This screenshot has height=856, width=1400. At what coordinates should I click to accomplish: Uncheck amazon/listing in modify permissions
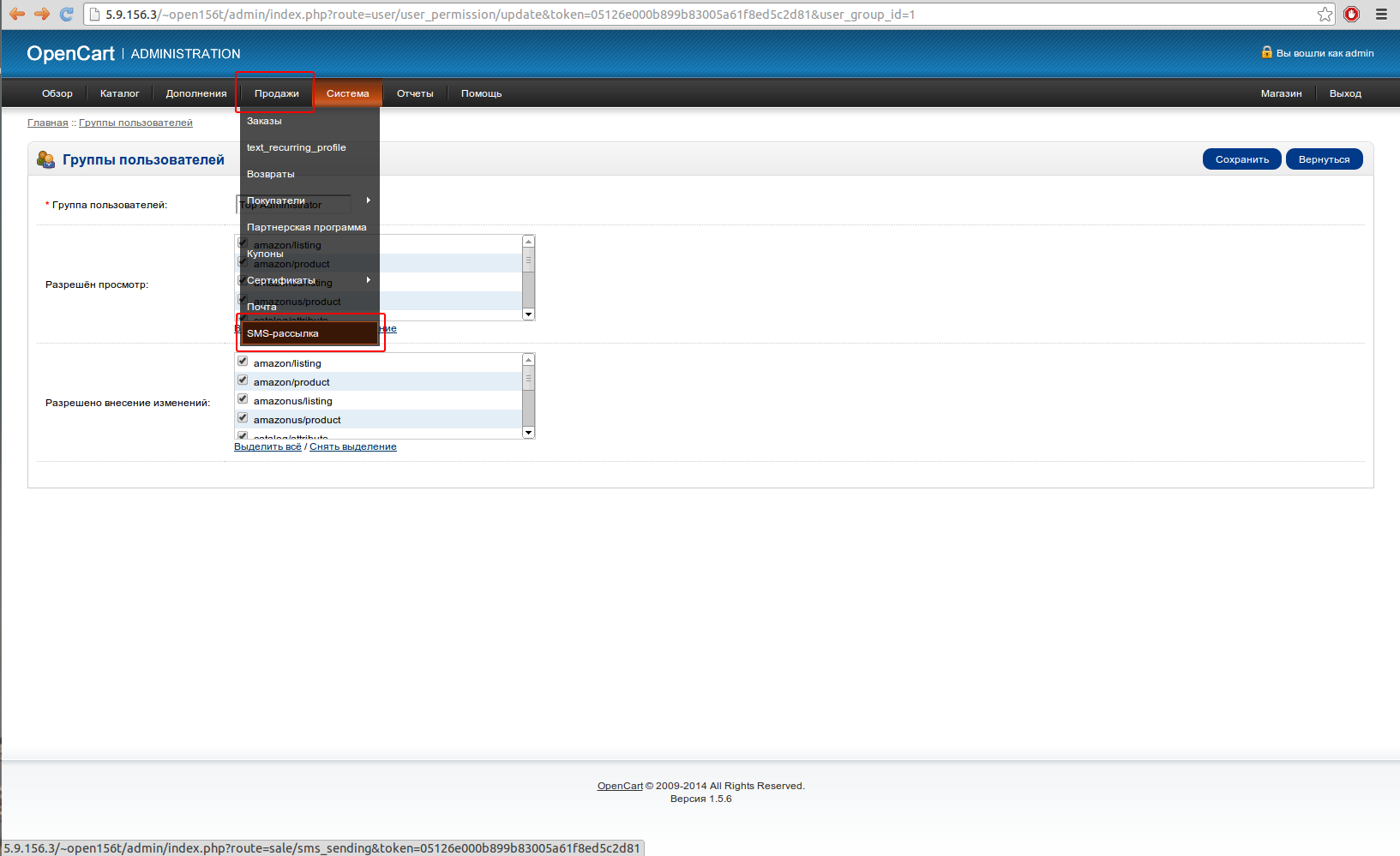click(243, 362)
